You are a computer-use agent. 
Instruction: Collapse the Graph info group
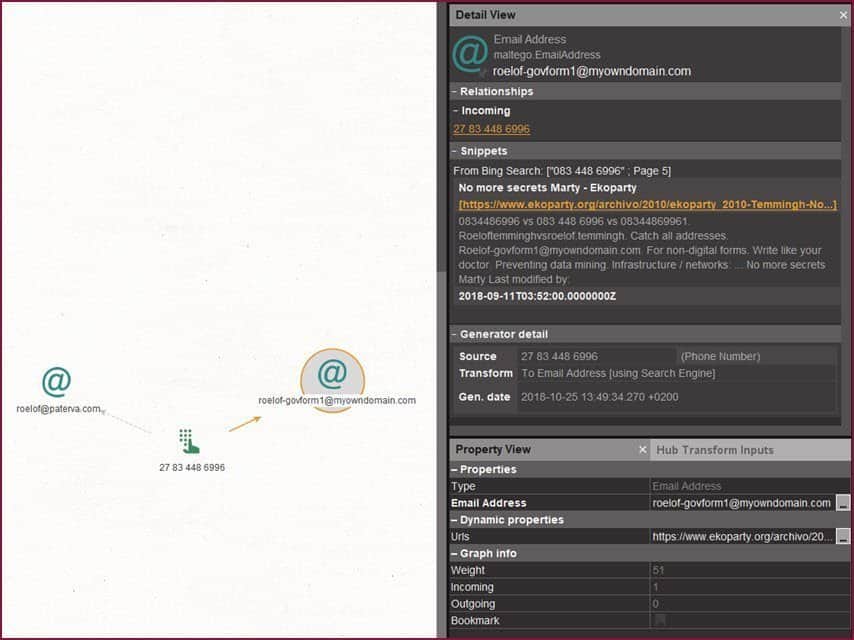454,553
